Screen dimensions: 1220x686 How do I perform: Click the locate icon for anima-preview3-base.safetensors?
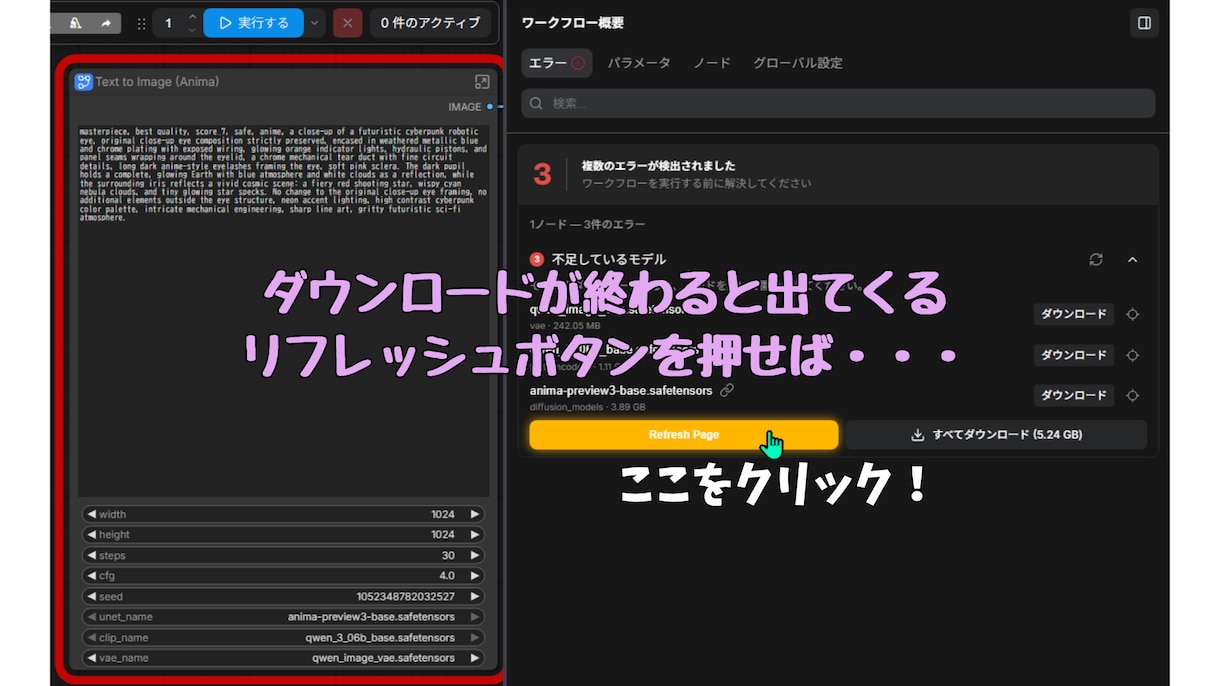[x=1132, y=395]
